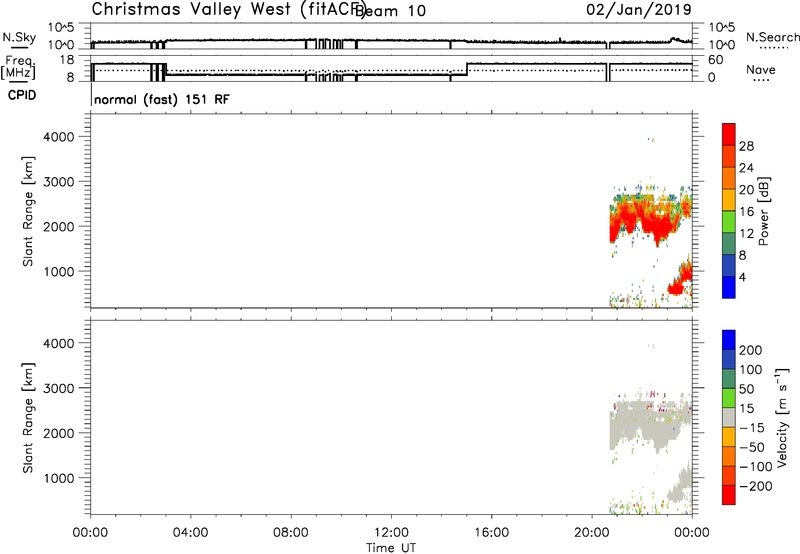Click the '4000' tick of power panel
Image resolution: width=800 pixels, height=554 pixels.
coord(58,137)
